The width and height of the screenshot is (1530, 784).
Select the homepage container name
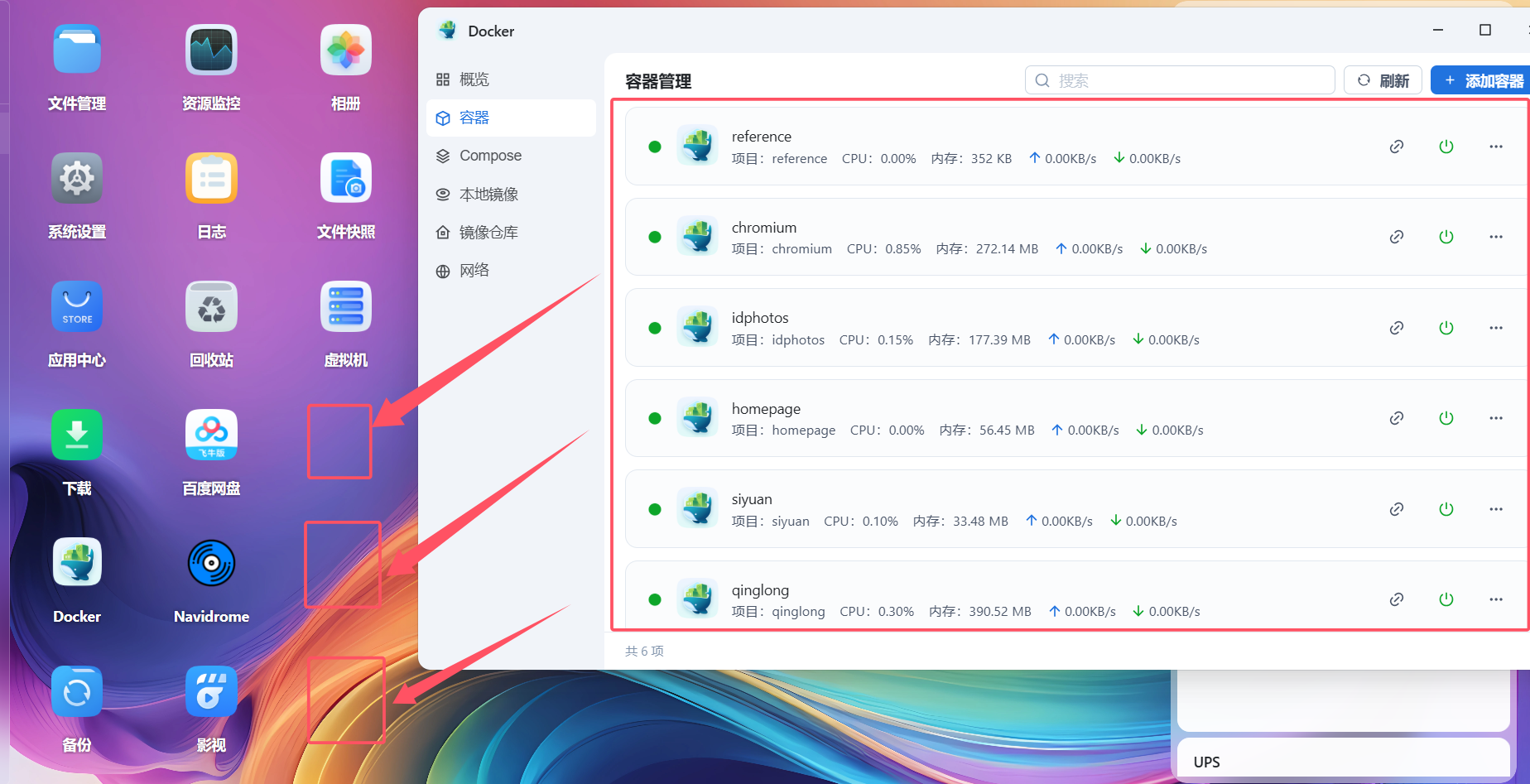click(x=766, y=409)
